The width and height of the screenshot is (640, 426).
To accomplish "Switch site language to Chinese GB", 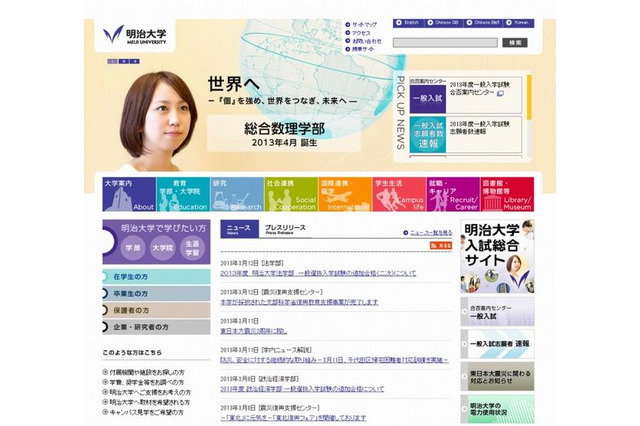I will tap(444, 23).
